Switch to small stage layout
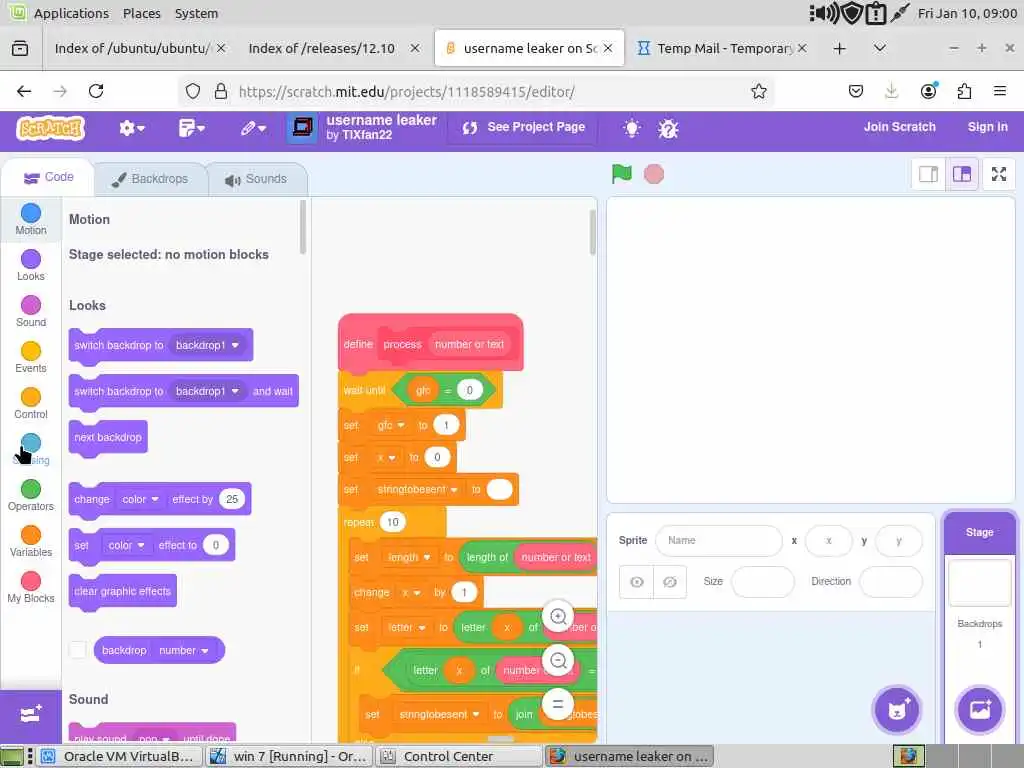This screenshot has width=1024, height=768. click(928, 174)
